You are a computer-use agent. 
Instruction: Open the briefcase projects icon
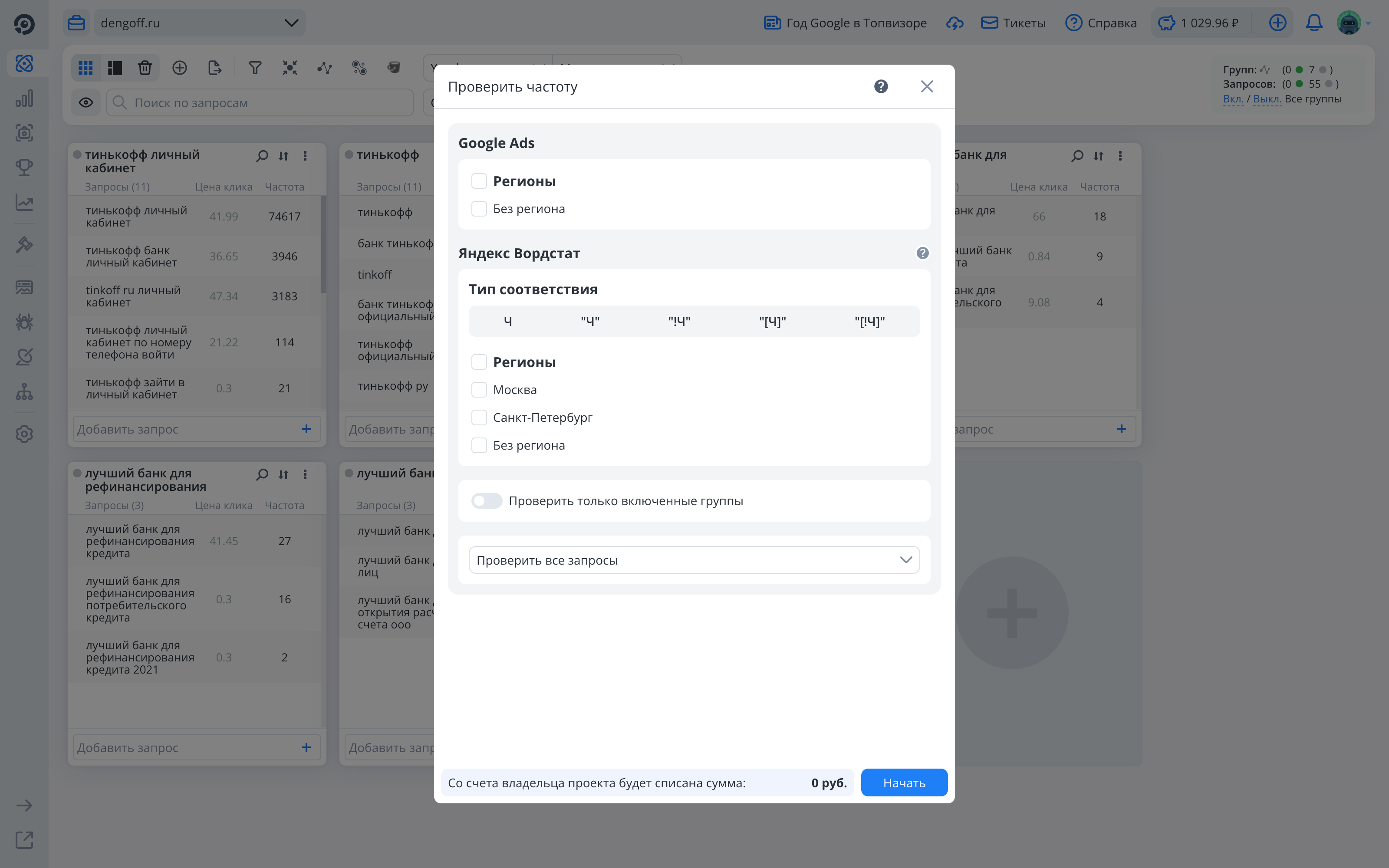(76, 23)
